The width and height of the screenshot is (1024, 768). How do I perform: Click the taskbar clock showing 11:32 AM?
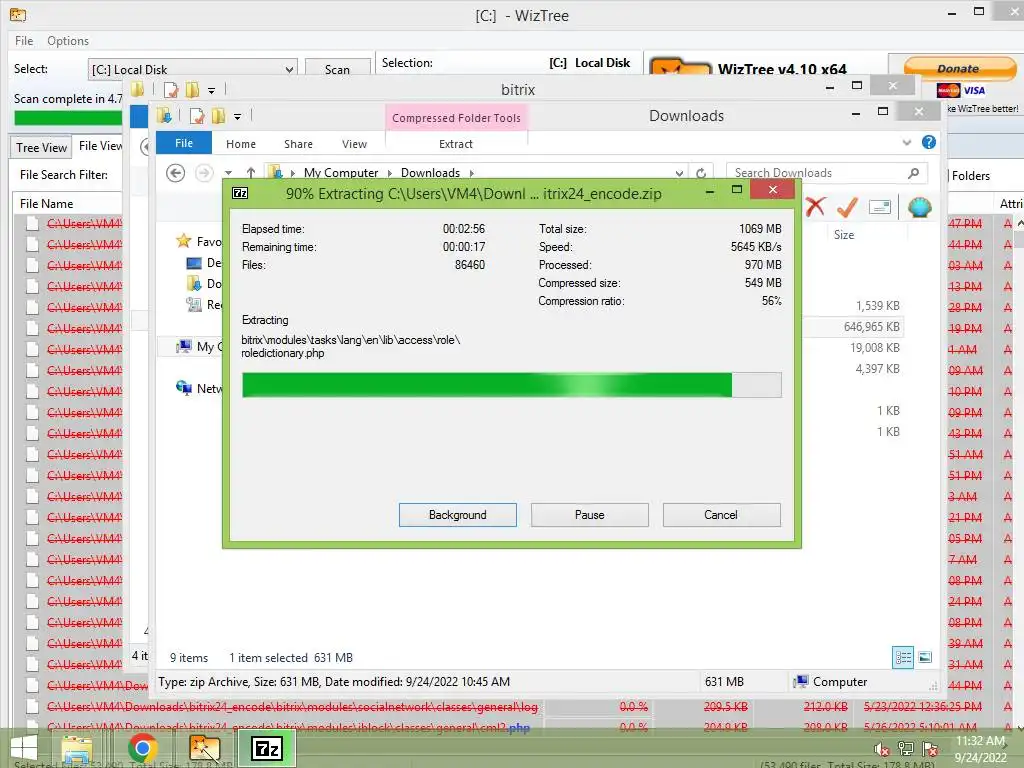[980, 748]
